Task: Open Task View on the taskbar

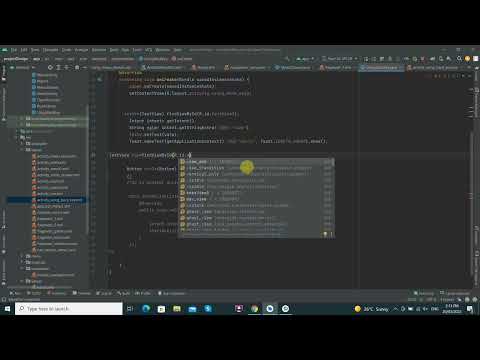Action: point(130,309)
